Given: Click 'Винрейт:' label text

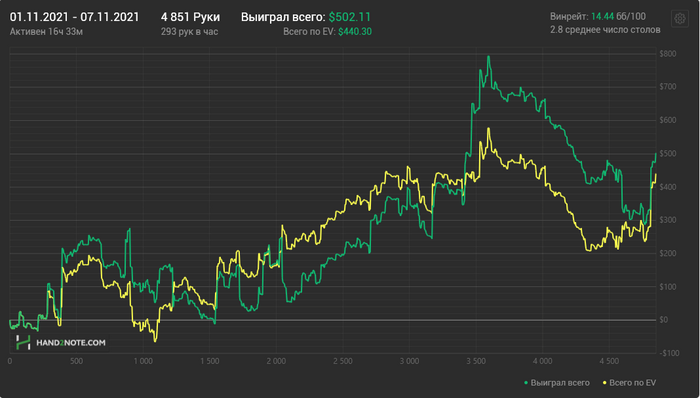Looking at the screenshot, I should (x=569, y=17).
